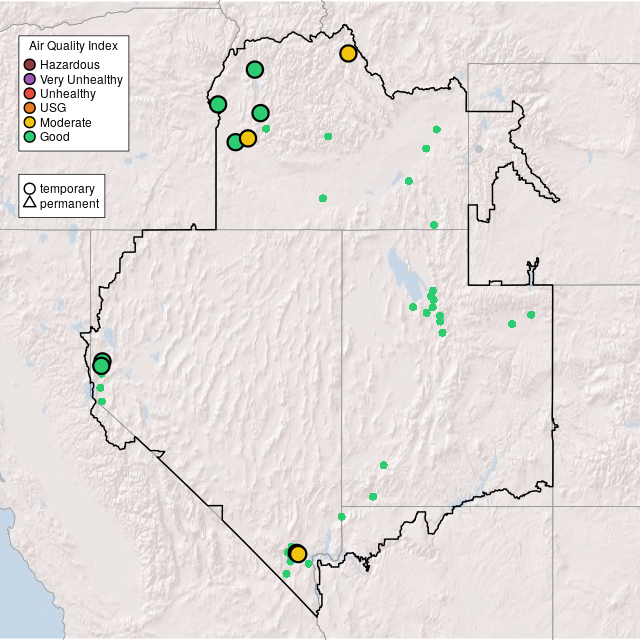Screen dimensions: 640x640
Task: Click the northernmost small green dot on the east side
Action: pyautogui.click(x=436, y=129)
